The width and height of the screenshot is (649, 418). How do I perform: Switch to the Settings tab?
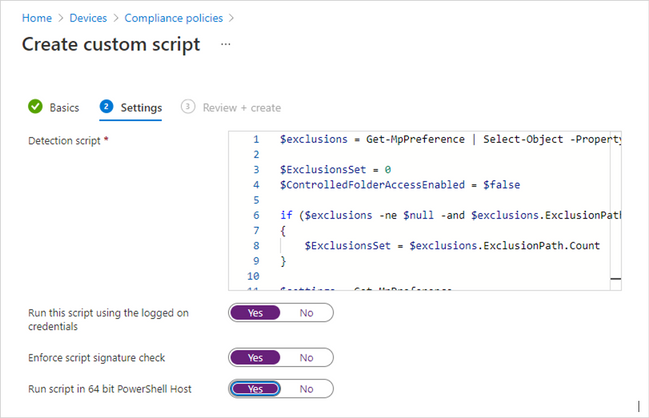(141, 107)
